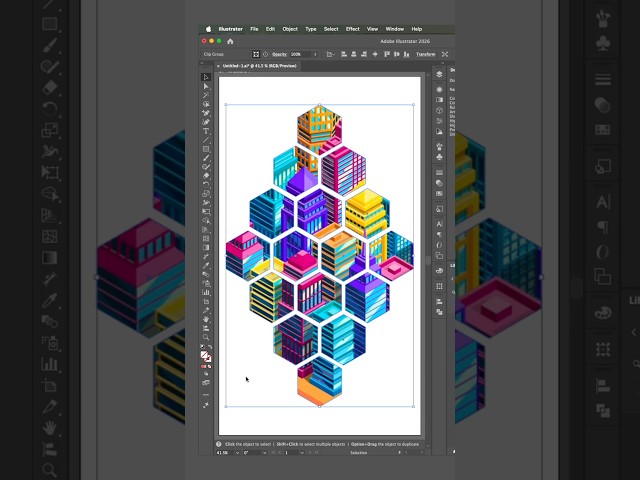Open the File menu

point(254,29)
